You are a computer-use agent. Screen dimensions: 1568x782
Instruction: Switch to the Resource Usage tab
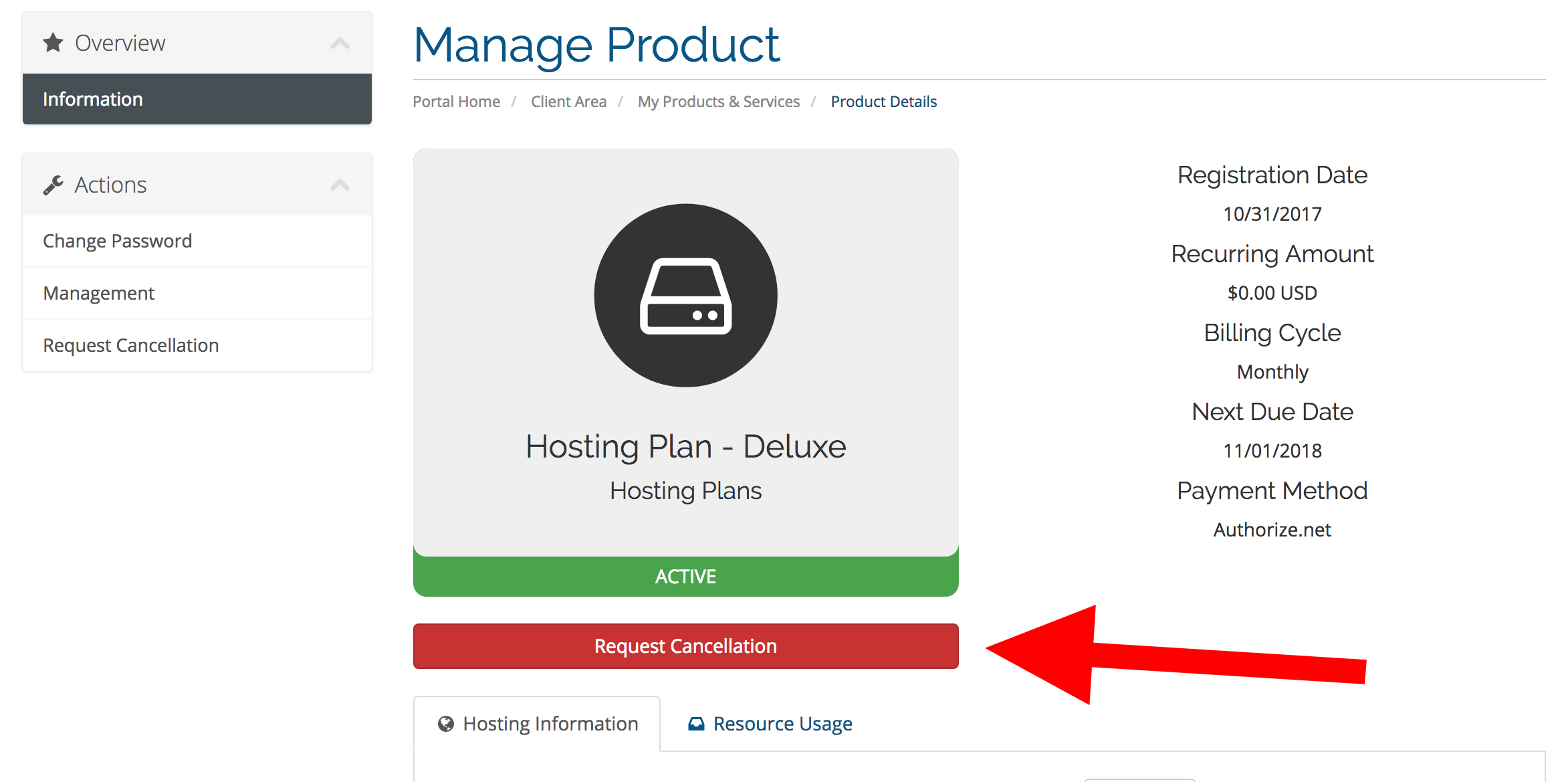point(770,724)
